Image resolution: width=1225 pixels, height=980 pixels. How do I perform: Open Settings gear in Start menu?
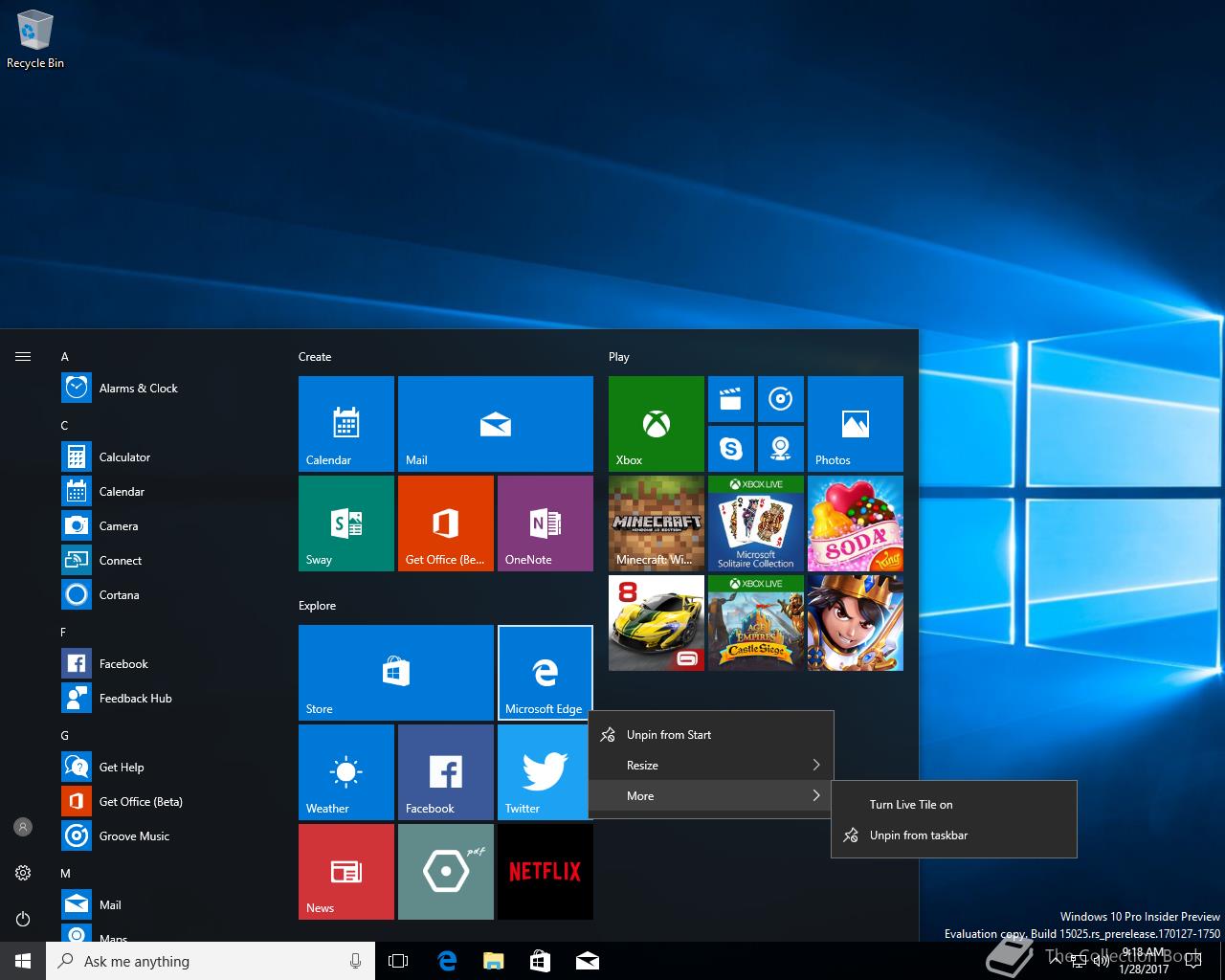[23, 873]
